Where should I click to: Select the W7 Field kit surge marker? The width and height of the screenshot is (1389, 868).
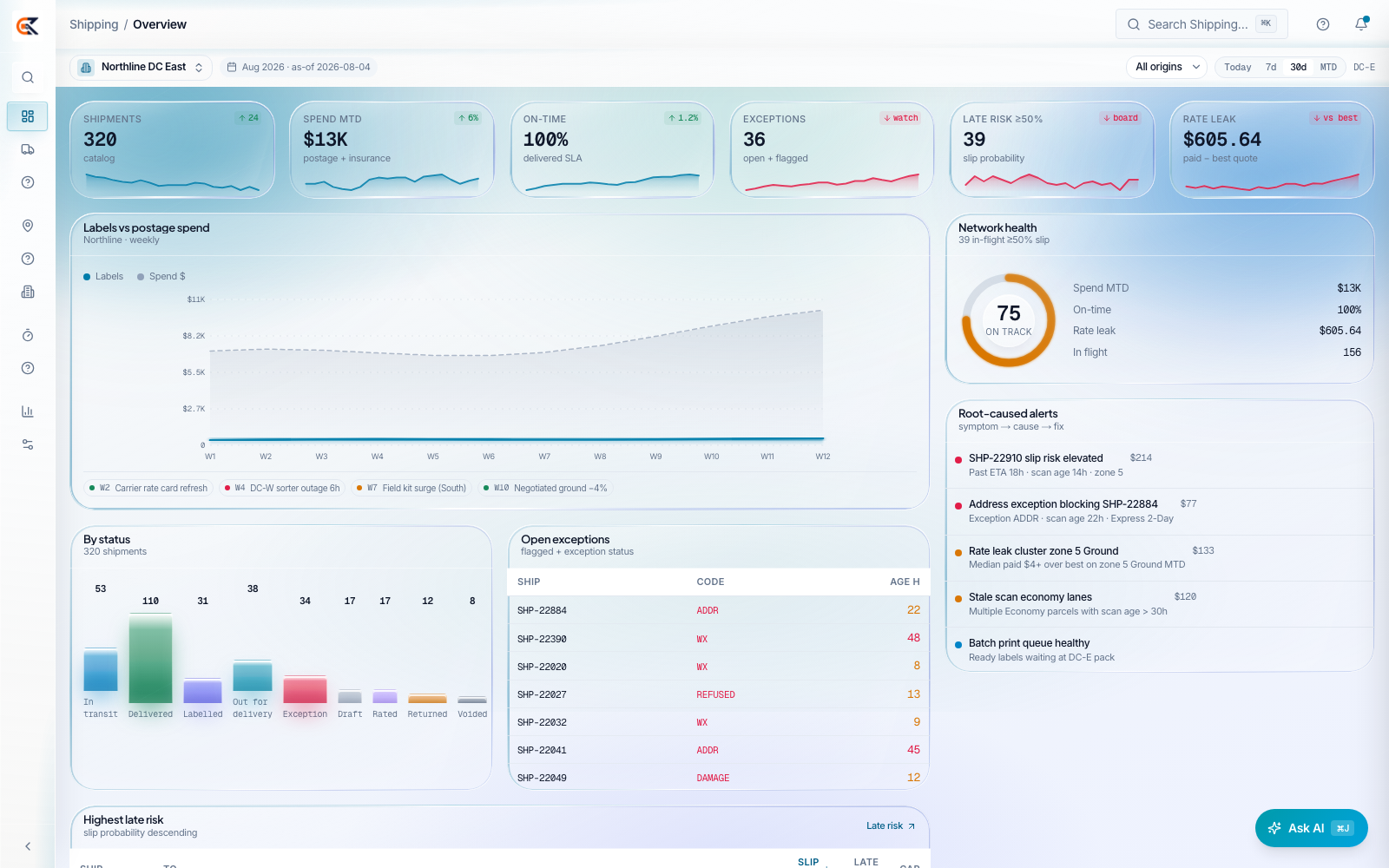pos(411,488)
